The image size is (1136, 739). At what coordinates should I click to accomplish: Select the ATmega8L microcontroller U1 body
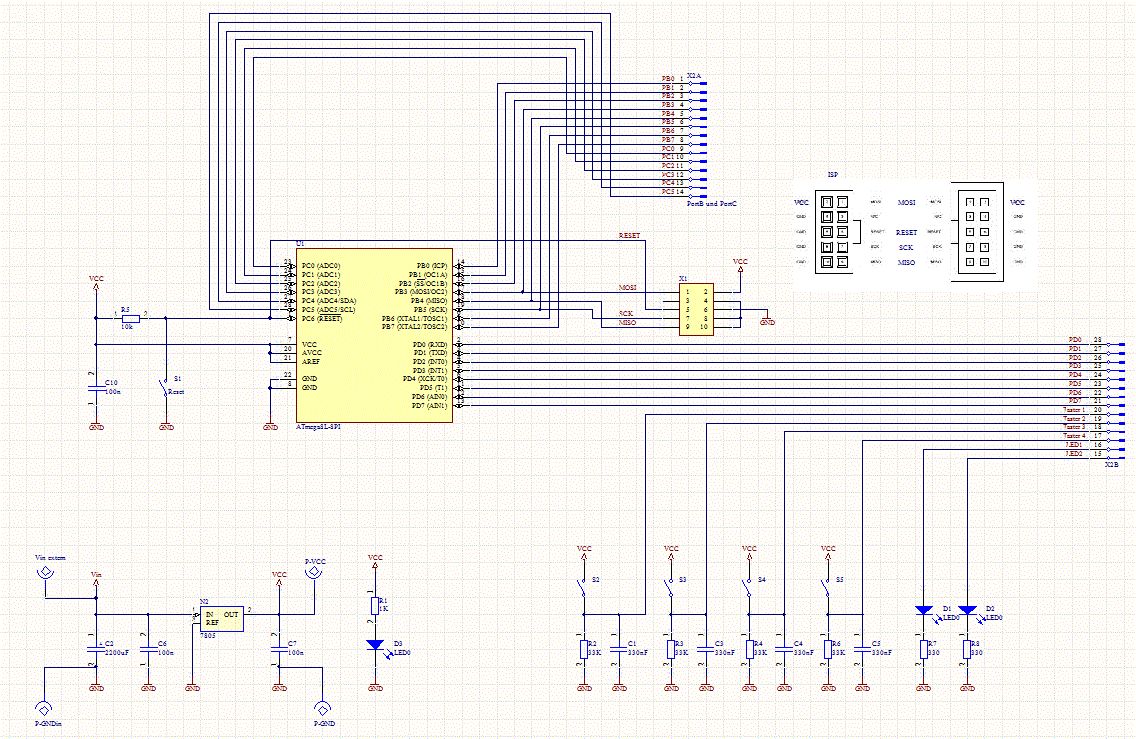coord(375,335)
